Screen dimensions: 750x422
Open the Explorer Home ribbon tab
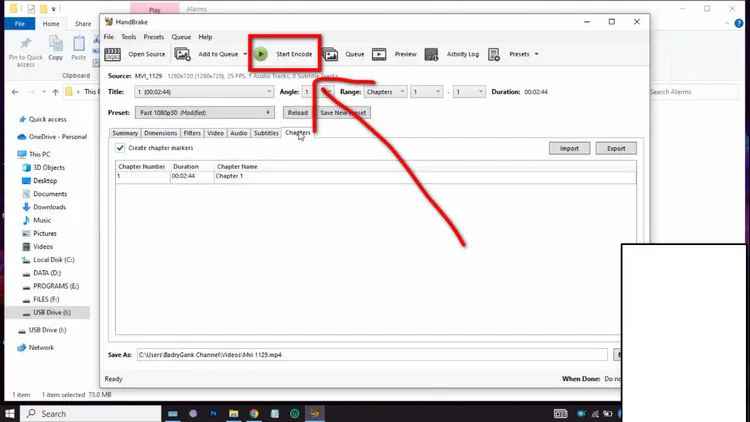[x=51, y=23]
